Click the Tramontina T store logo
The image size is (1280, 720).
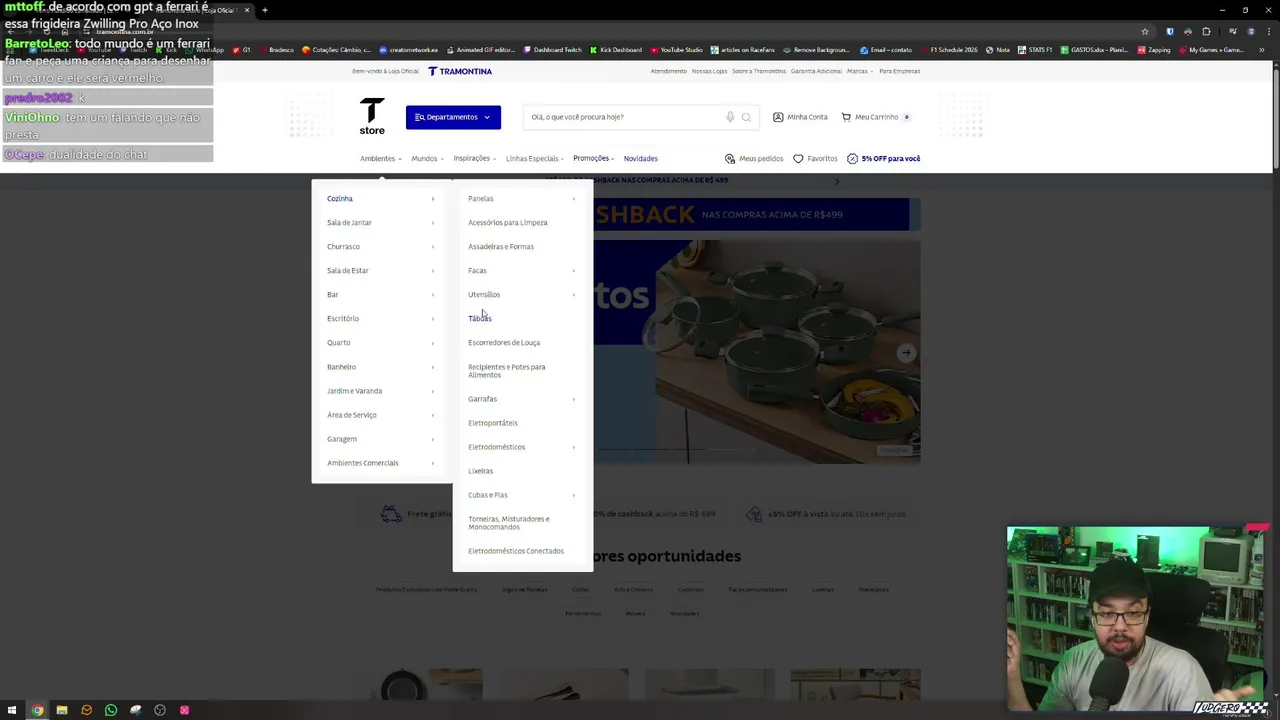tap(372, 116)
